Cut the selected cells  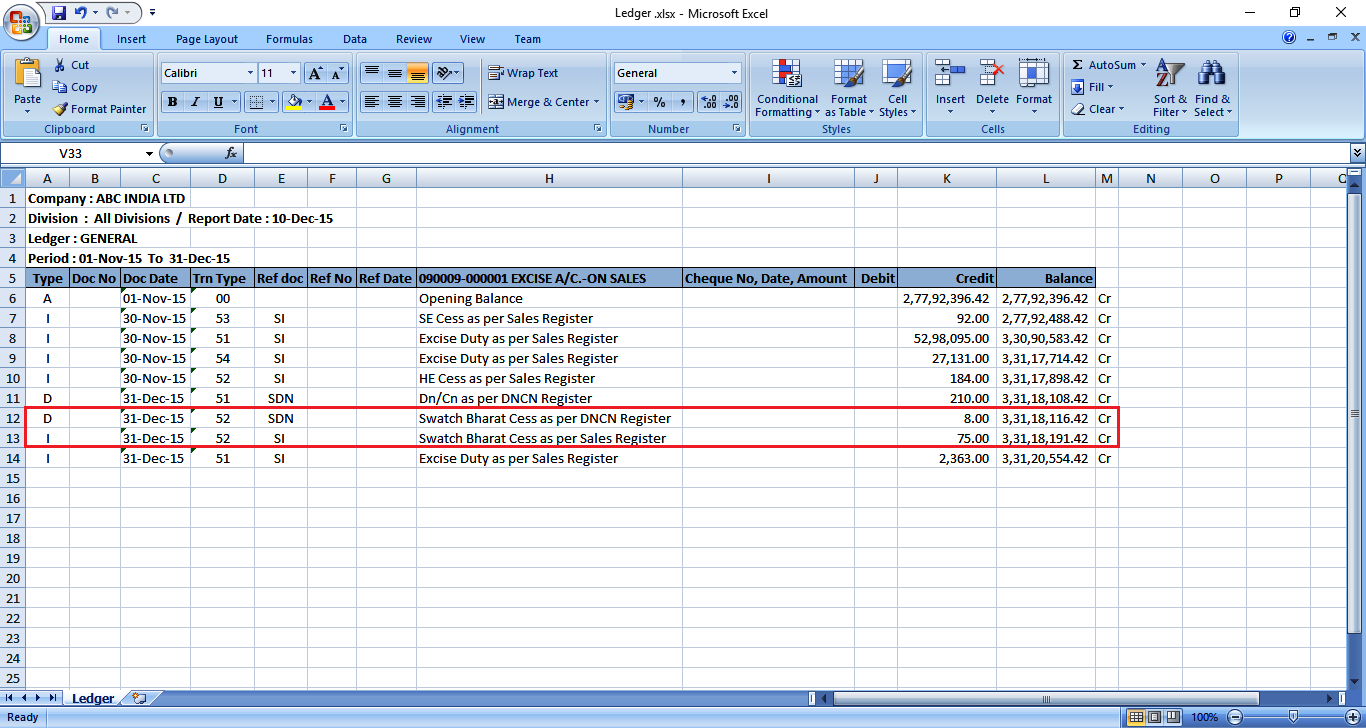click(x=71, y=65)
